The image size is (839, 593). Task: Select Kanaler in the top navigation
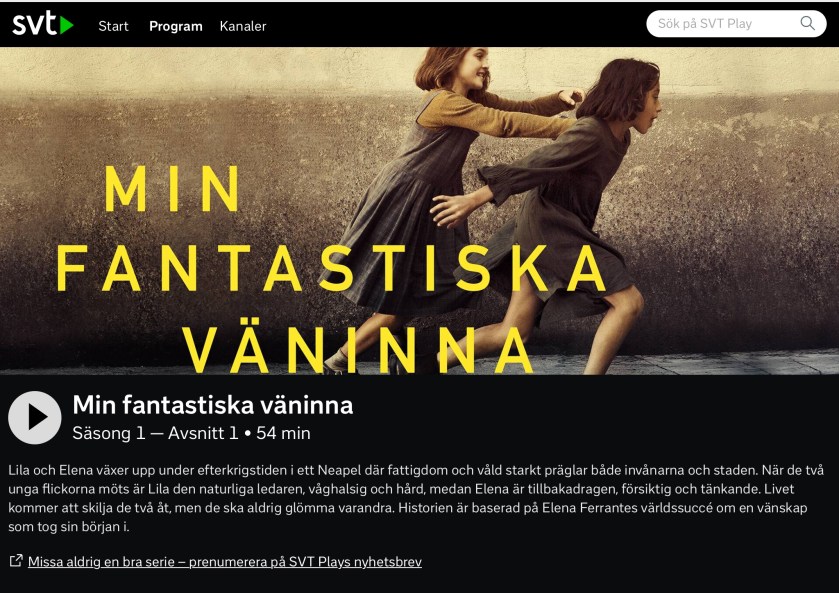tap(242, 26)
